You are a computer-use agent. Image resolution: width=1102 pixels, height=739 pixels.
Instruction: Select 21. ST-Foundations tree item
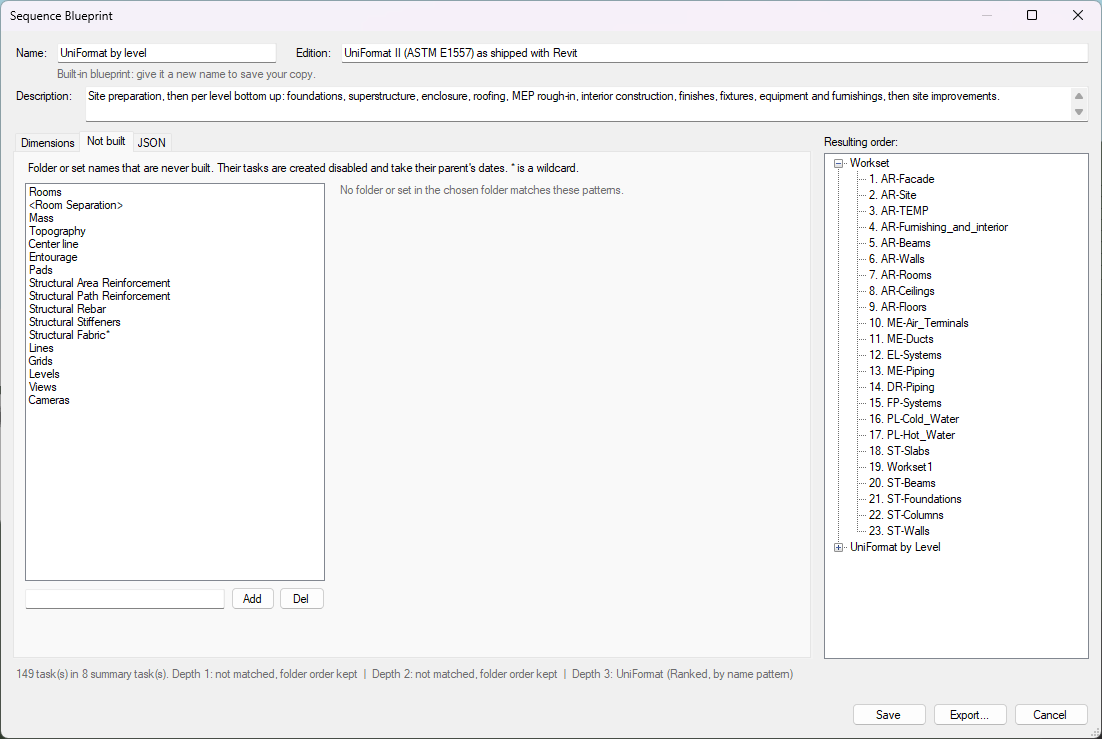[x=915, y=499]
